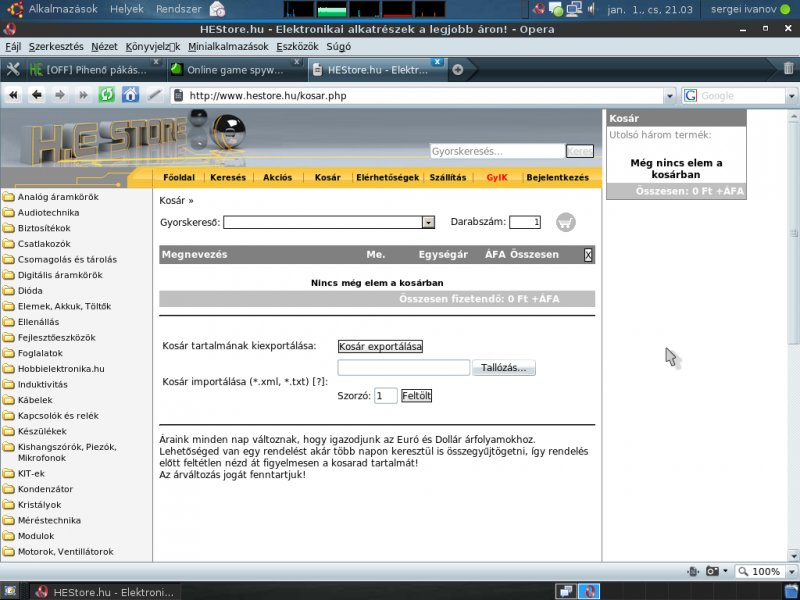Click the Darabszám quantity field

click(x=525, y=222)
